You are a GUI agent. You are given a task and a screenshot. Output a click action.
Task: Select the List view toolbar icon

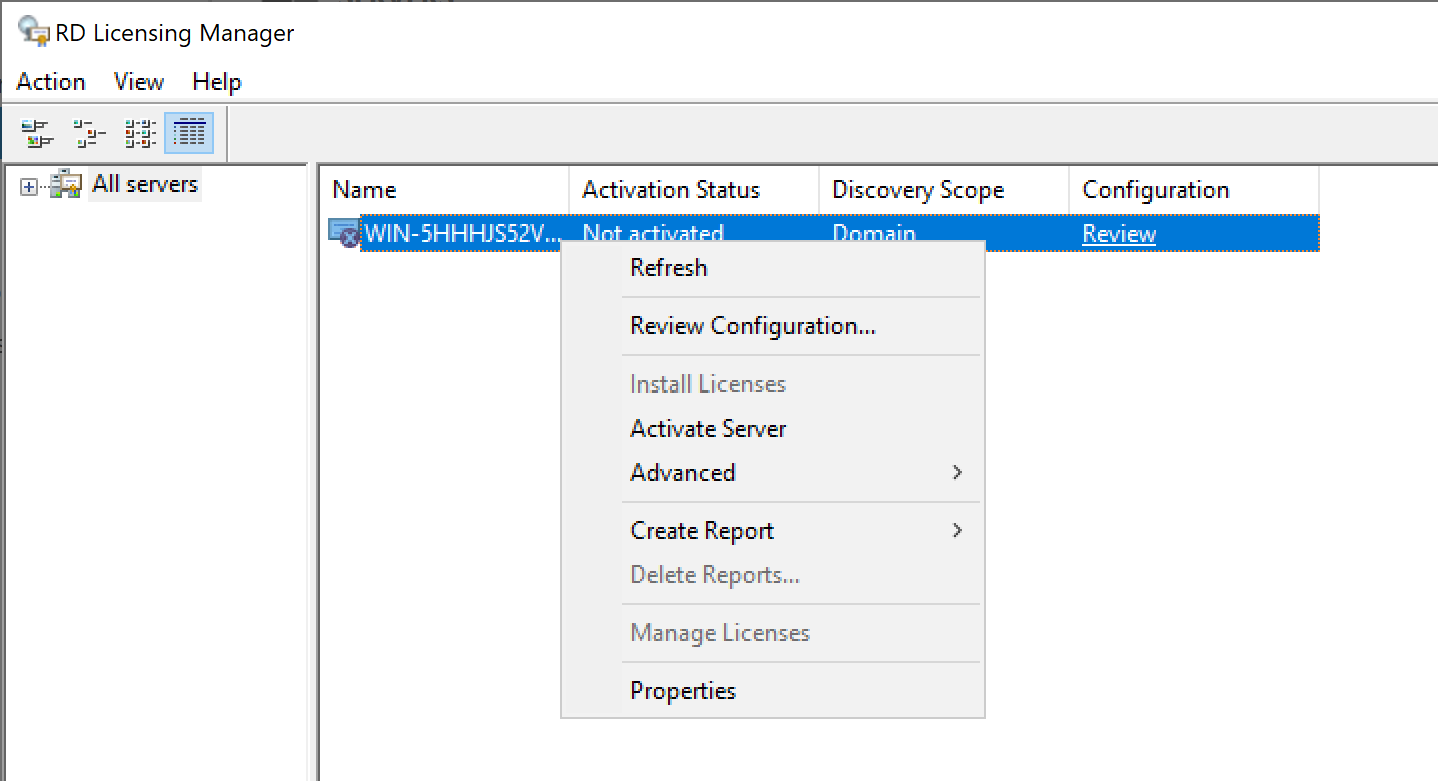coord(140,132)
